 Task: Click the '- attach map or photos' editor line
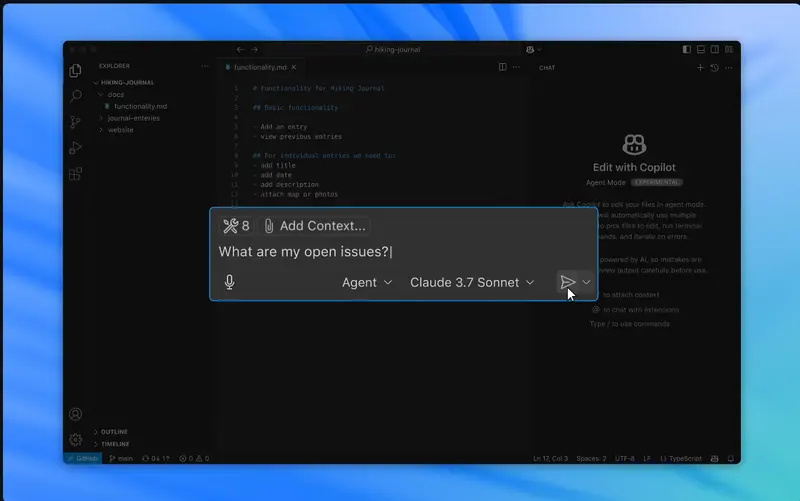(295, 194)
